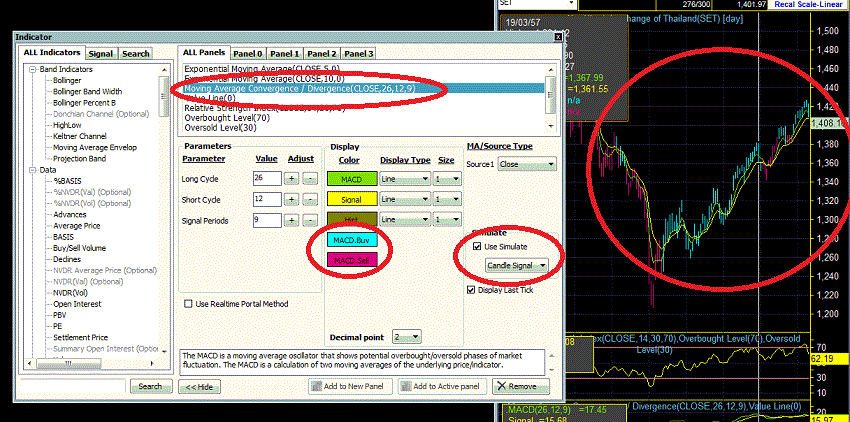
Task: Select Overbought Level(70) in panel list
Action: click(227, 118)
